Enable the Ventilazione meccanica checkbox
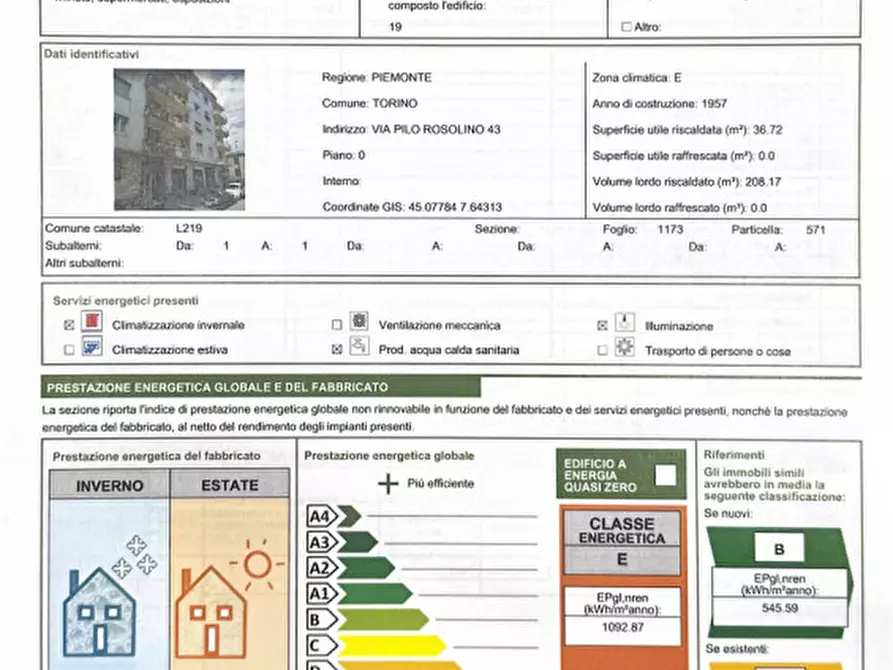The width and height of the screenshot is (893, 670). [337, 324]
